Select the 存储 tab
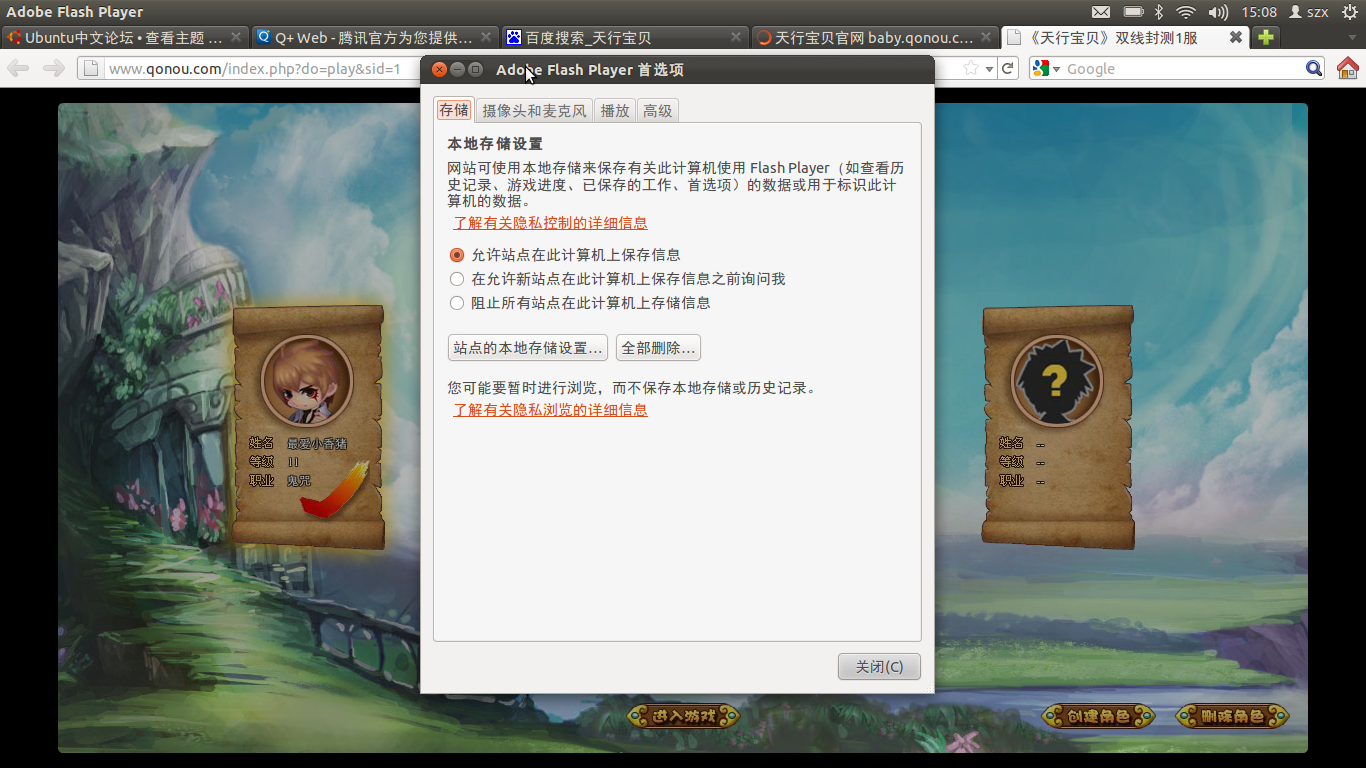 click(x=454, y=110)
